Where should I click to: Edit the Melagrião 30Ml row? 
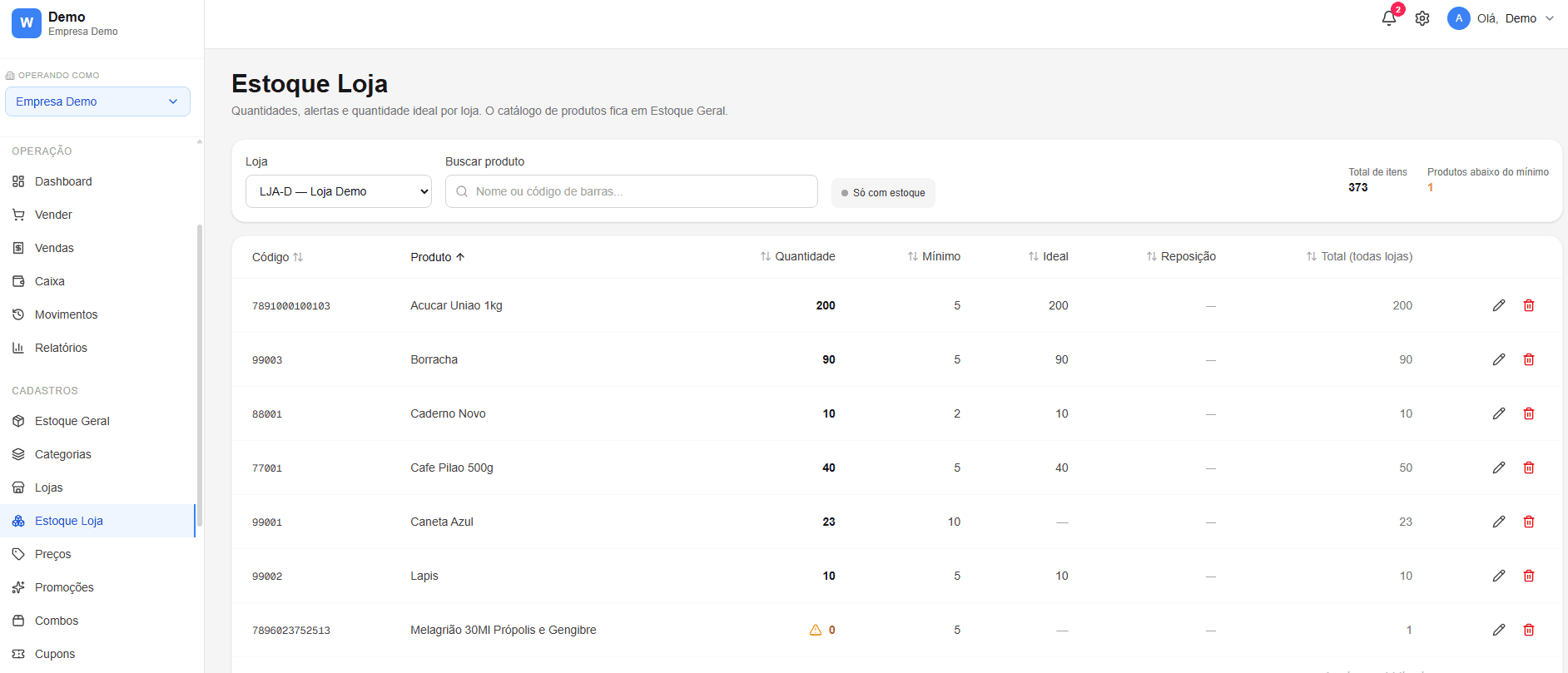point(1499,630)
